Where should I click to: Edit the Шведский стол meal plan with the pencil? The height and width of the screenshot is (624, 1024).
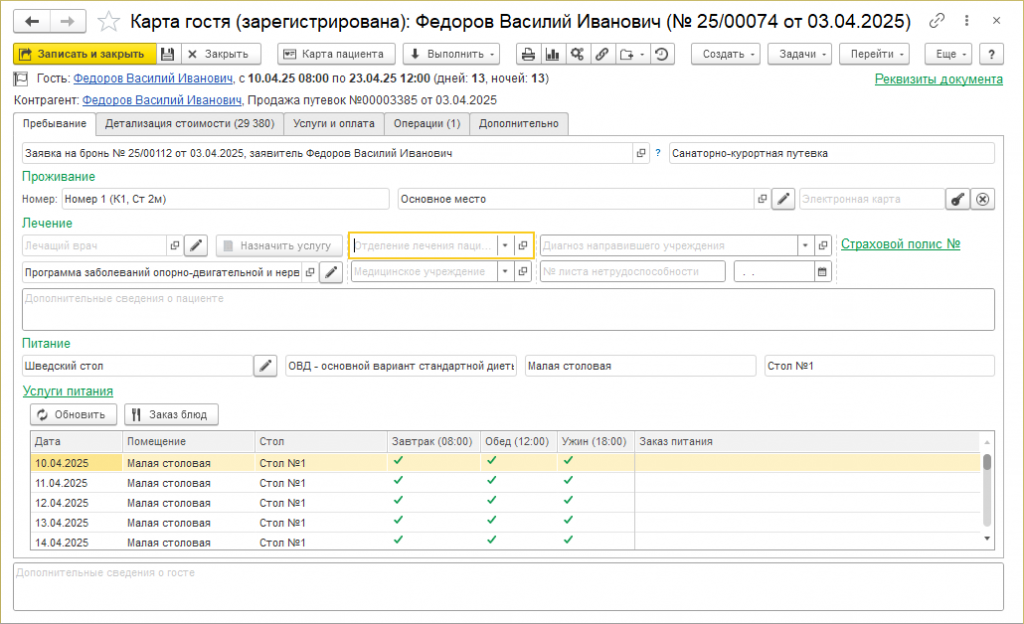265,366
